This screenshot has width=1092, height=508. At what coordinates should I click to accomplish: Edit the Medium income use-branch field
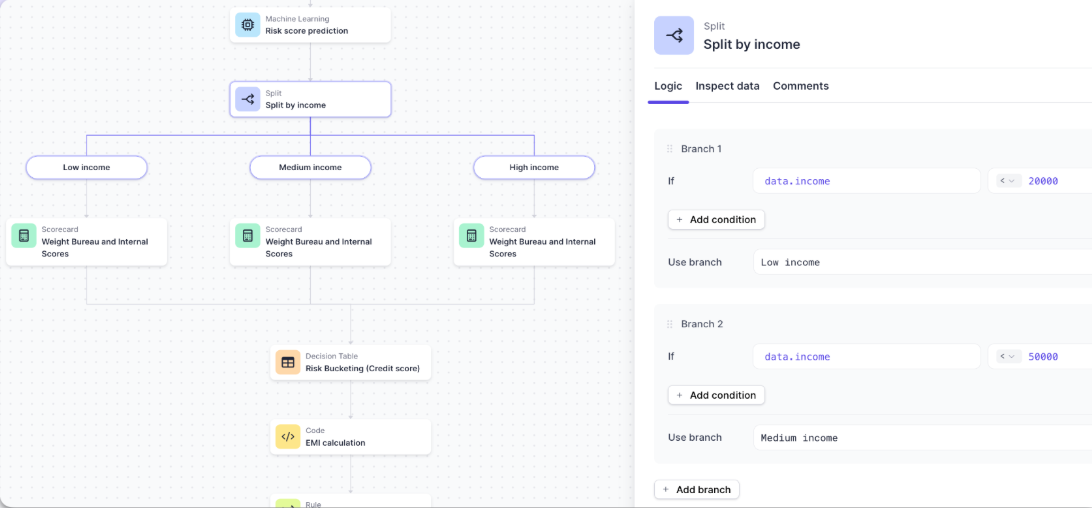(922, 438)
